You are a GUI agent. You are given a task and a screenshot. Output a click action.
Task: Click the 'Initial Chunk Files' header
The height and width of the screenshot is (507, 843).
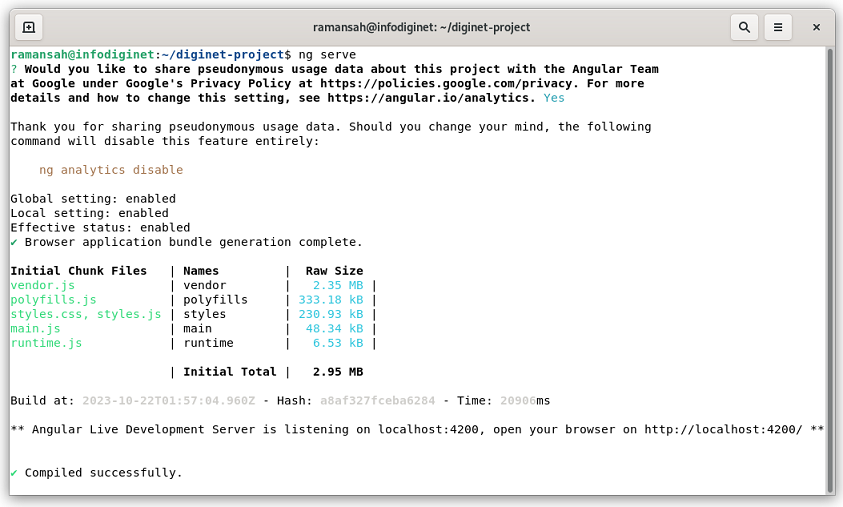(78, 271)
